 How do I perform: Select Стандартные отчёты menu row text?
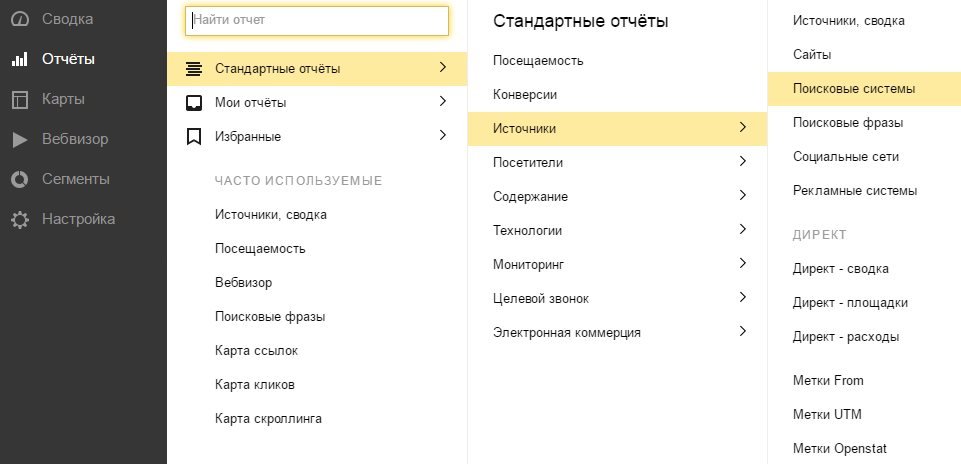point(278,69)
